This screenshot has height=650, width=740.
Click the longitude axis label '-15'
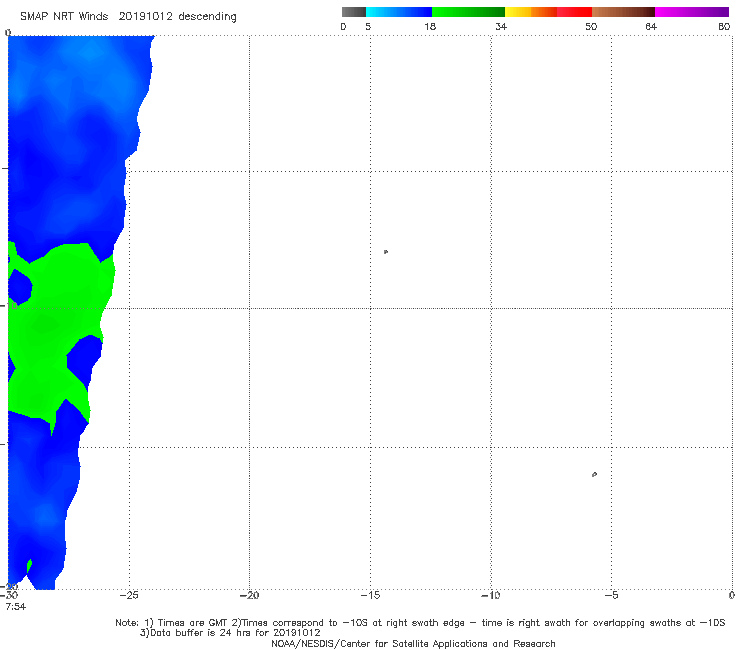(x=370, y=595)
